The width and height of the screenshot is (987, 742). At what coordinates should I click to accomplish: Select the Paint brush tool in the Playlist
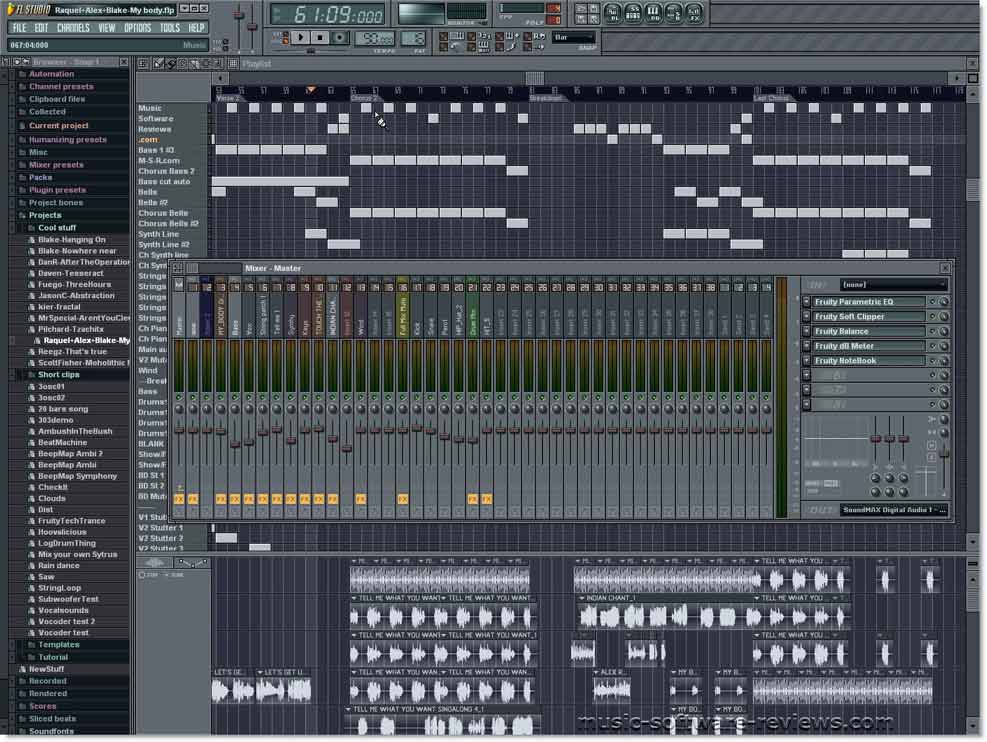171,64
